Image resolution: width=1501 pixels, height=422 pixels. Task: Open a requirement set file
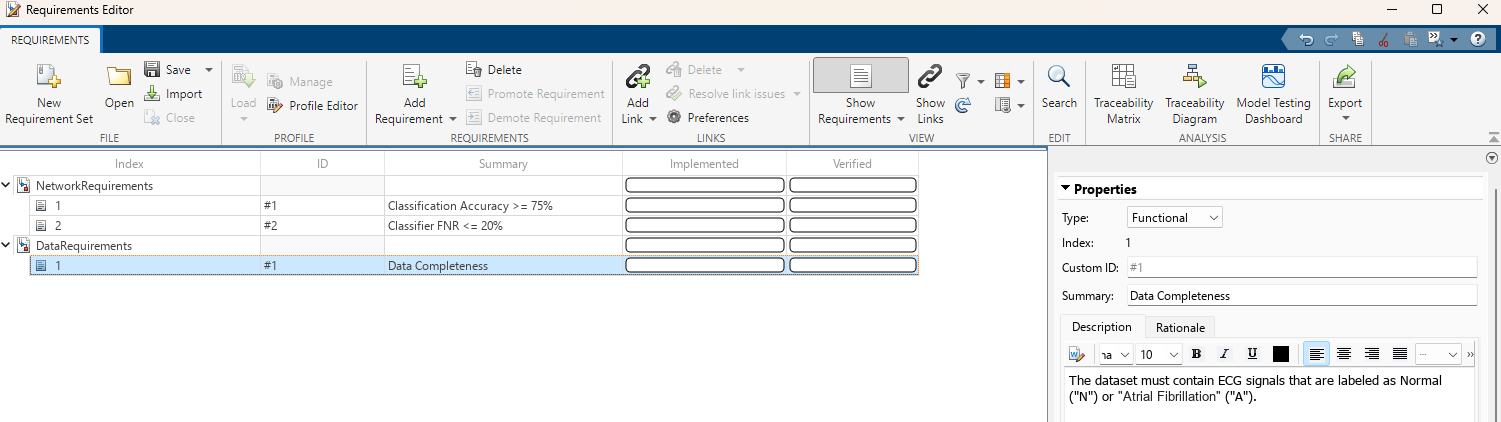[x=119, y=86]
